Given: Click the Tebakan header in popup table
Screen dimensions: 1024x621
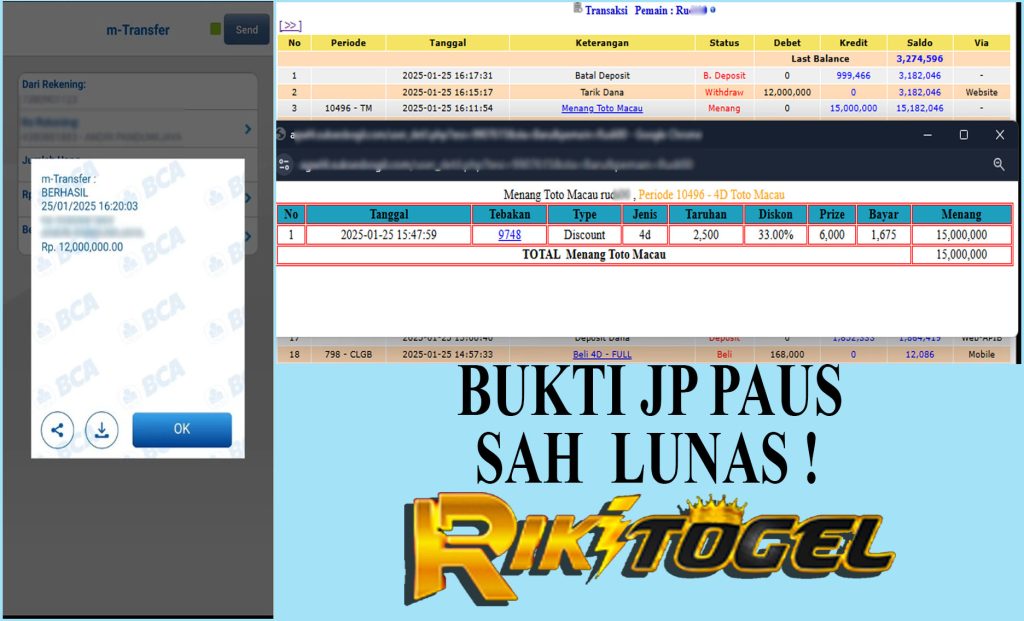Looking at the screenshot, I should (x=509, y=214).
